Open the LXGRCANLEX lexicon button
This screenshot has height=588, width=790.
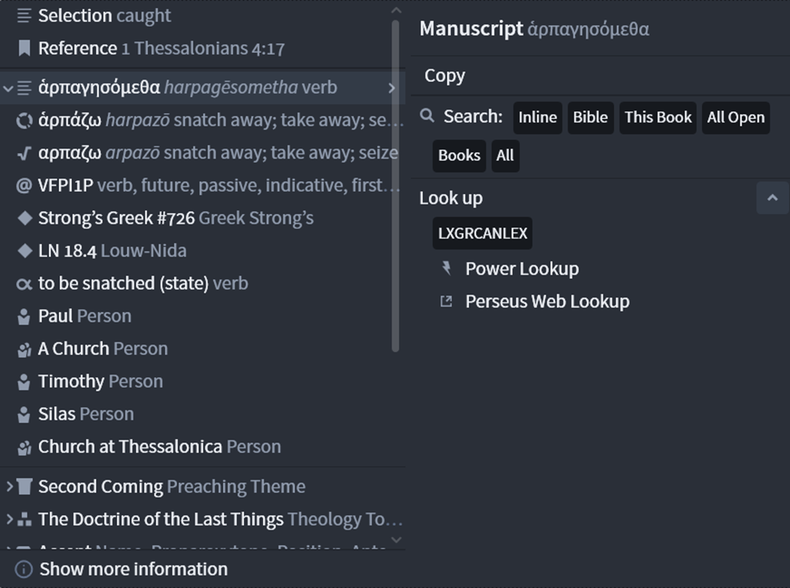click(x=482, y=233)
